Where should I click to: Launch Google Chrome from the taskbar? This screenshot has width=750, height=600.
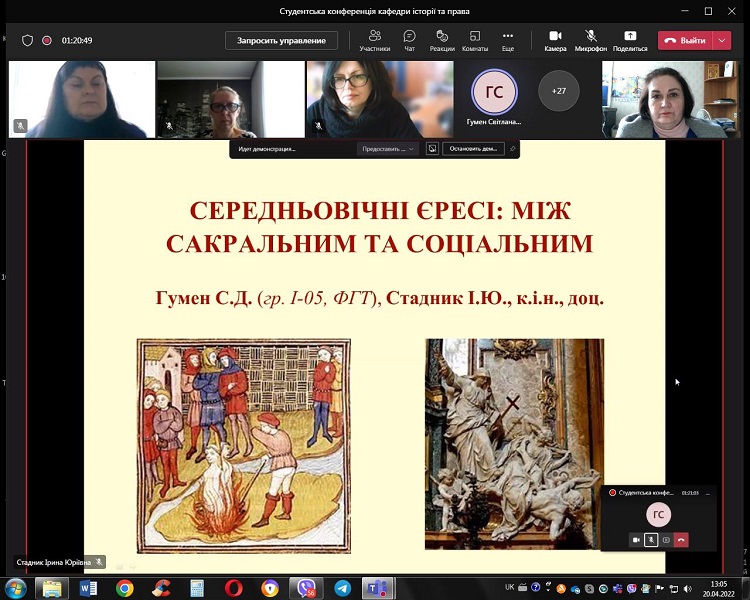coord(124,588)
